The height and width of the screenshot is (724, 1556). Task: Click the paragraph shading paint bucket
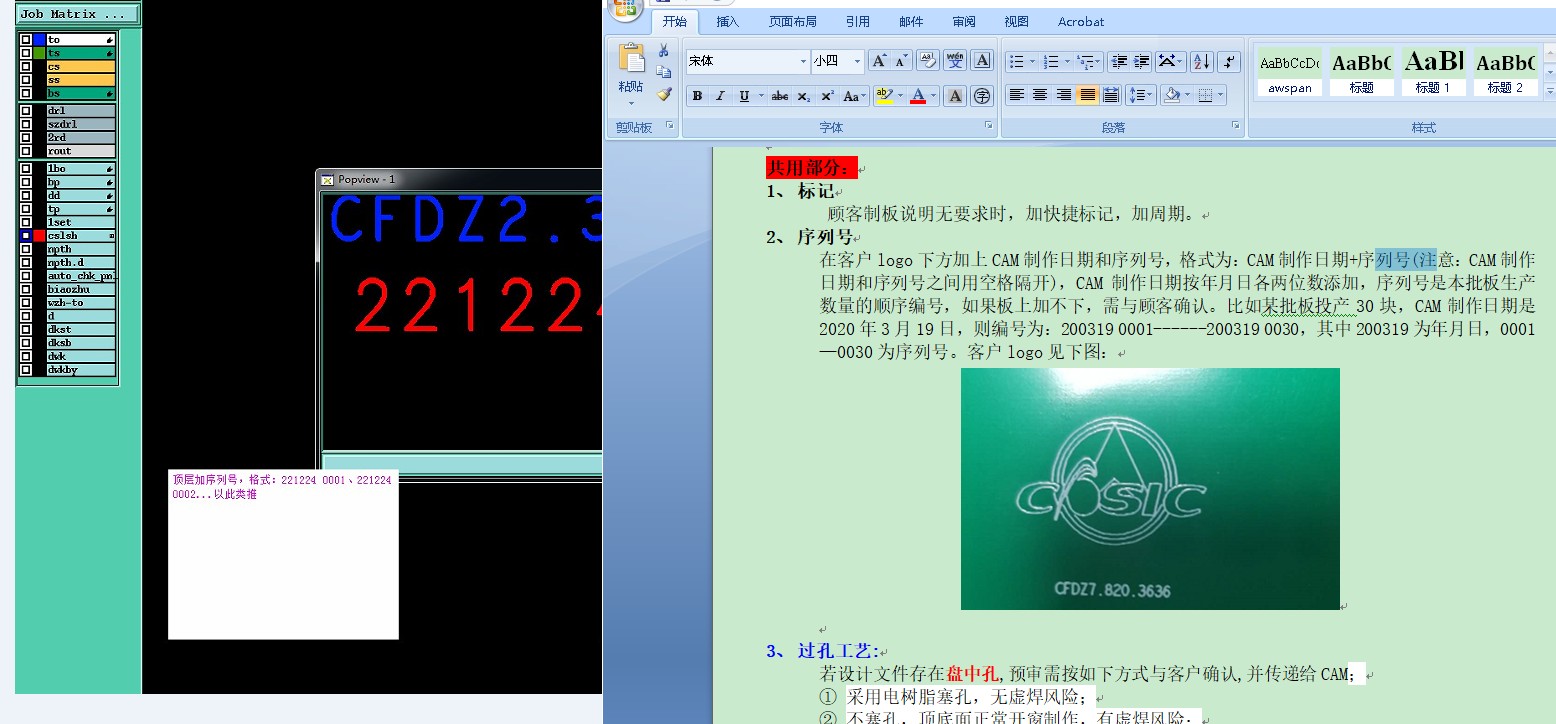tap(1174, 95)
